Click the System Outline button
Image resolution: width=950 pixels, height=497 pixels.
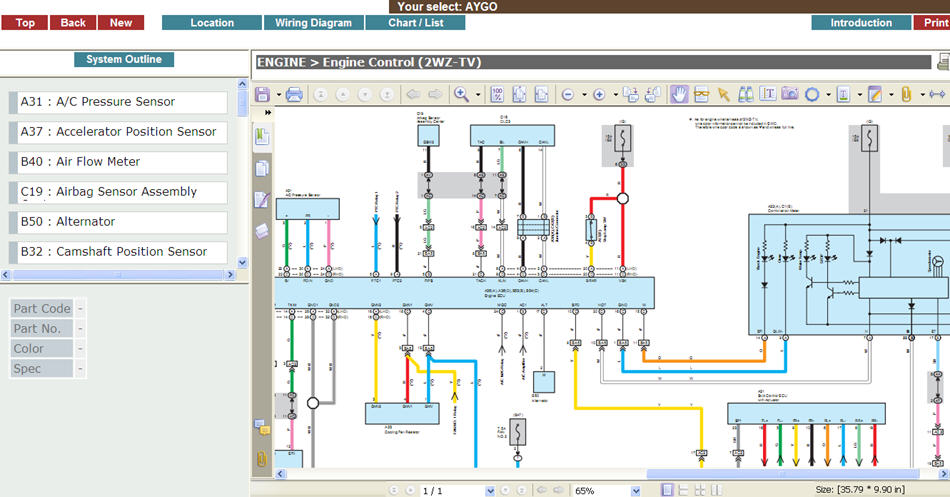[x=124, y=59]
